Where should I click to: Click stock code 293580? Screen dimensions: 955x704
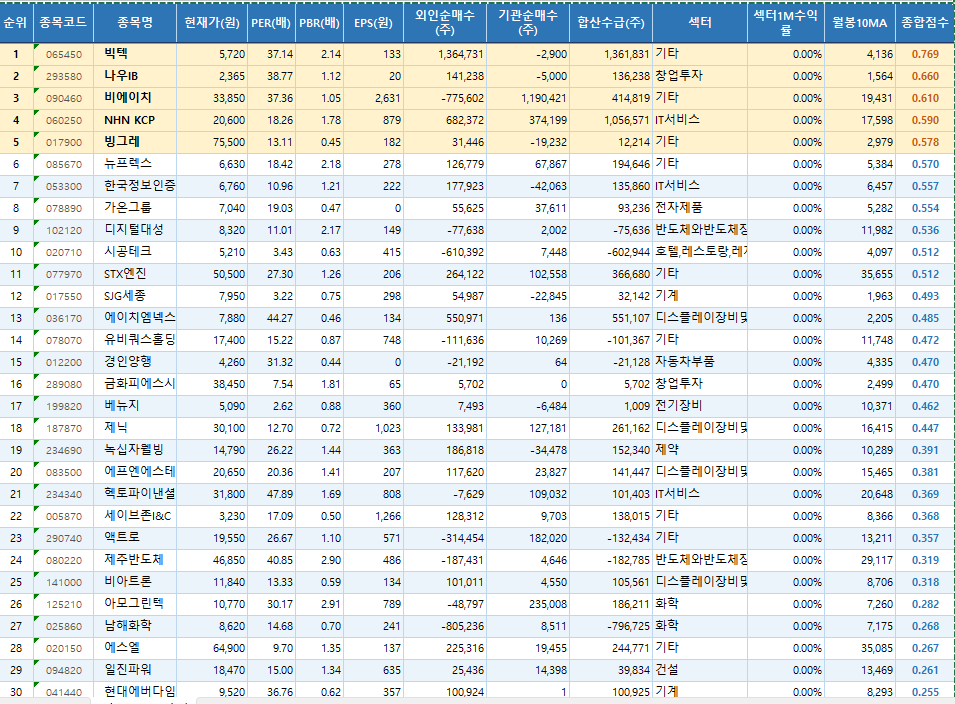64,76
